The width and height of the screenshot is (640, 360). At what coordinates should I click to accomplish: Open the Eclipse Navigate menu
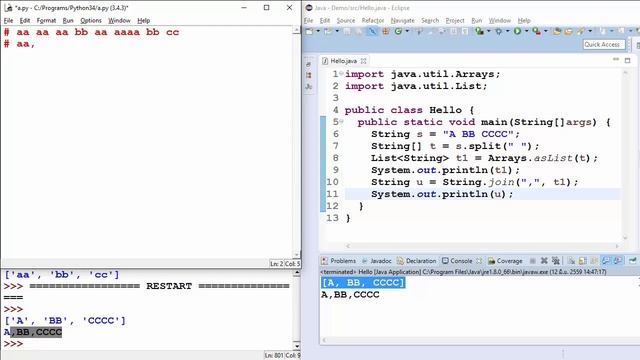click(402, 20)
